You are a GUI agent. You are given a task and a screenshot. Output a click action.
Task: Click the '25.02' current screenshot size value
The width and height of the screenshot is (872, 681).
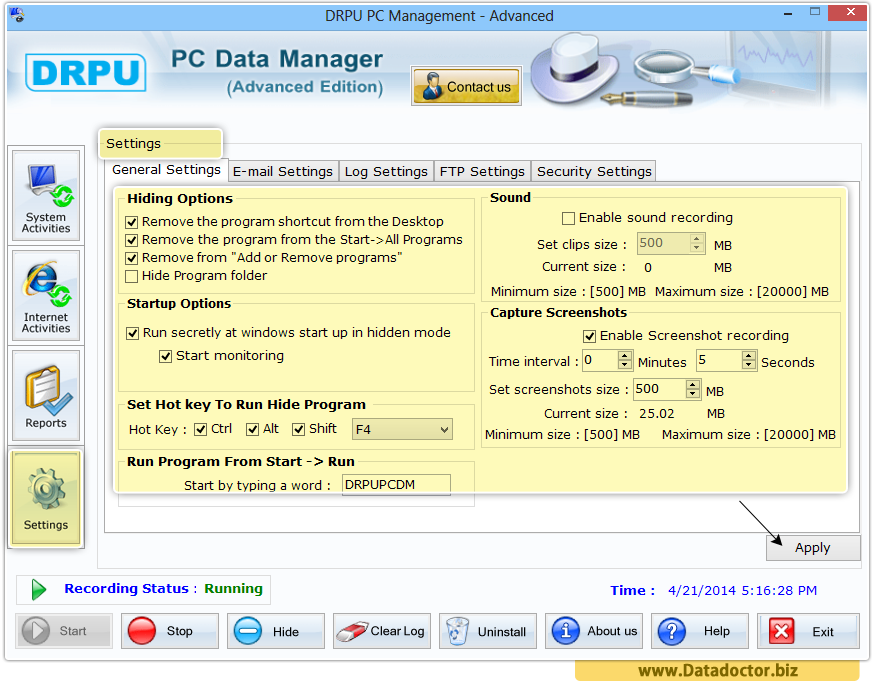tap(656, 414)
